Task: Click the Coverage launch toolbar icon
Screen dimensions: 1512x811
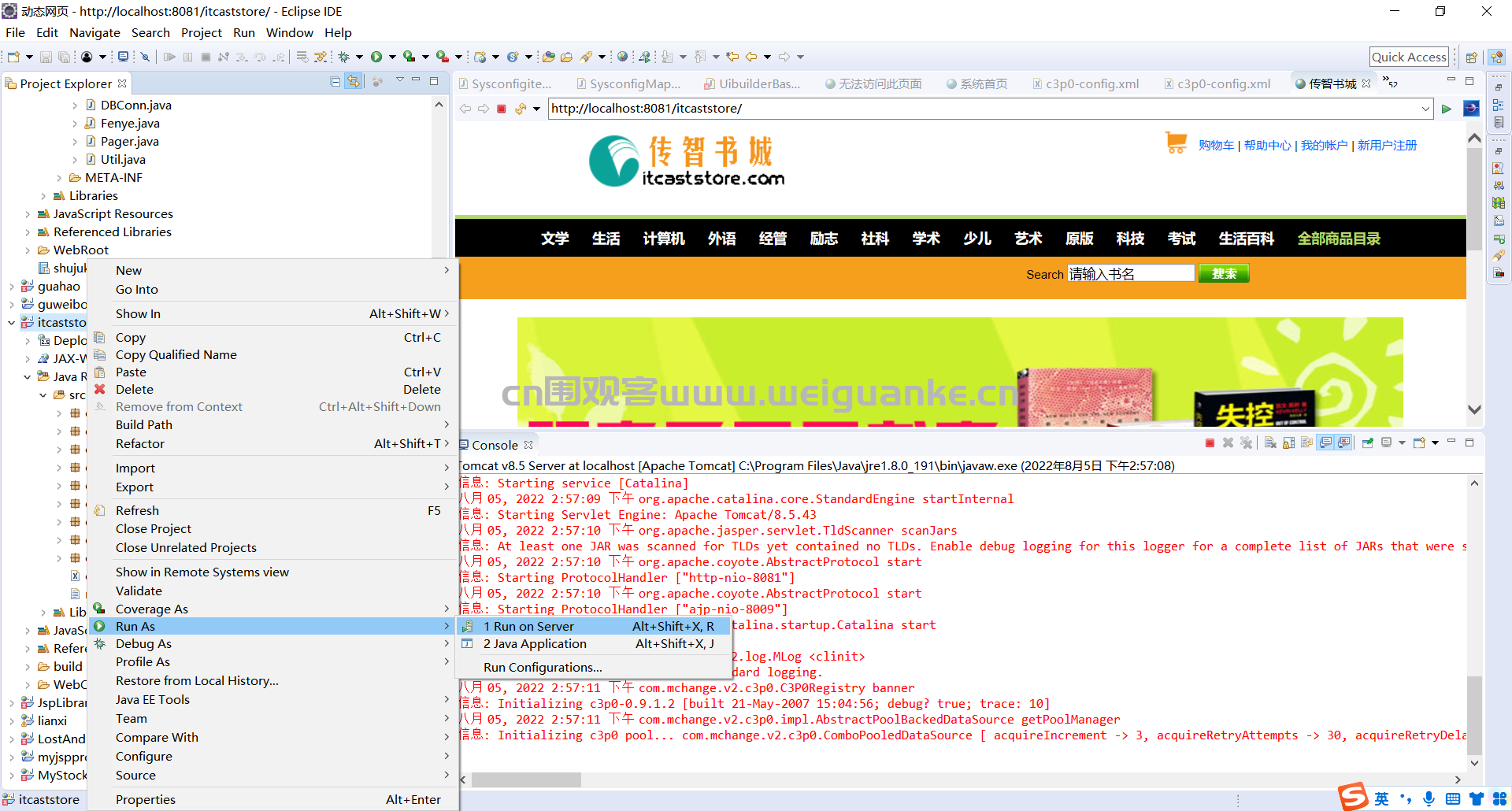Action: (x=409, y=57)
